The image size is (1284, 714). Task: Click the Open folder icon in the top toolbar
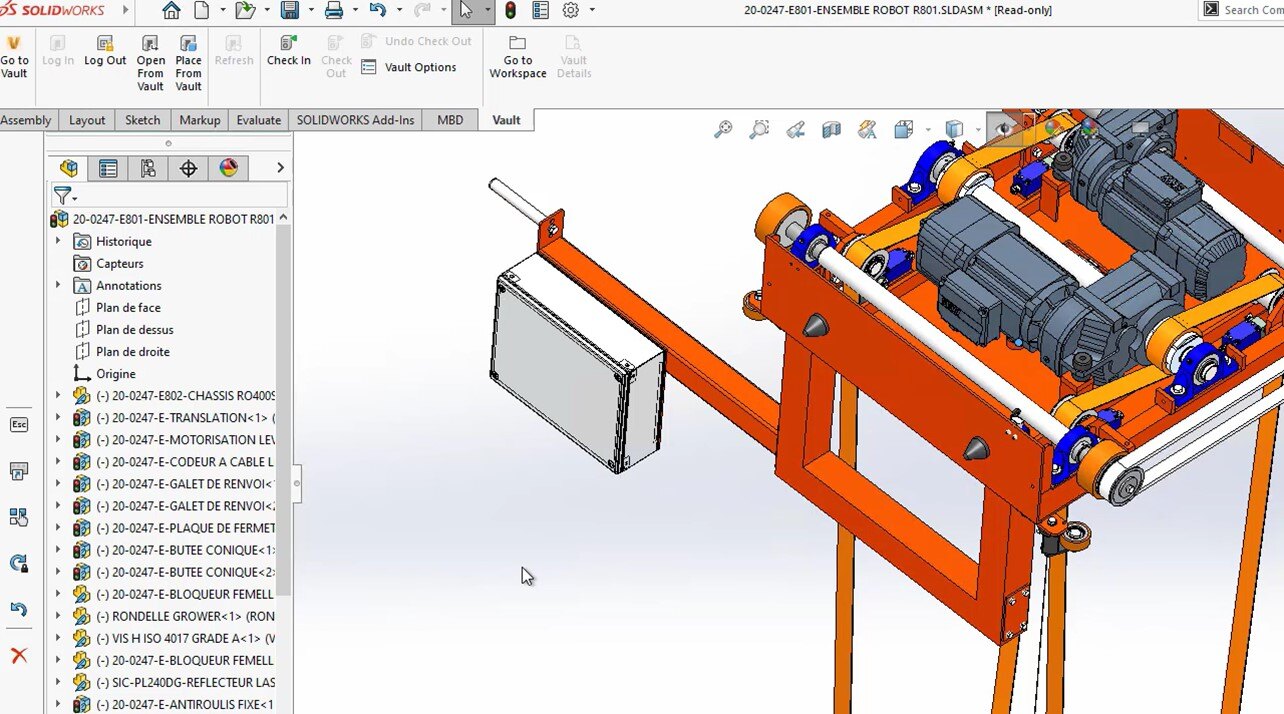tap(244, 11)
